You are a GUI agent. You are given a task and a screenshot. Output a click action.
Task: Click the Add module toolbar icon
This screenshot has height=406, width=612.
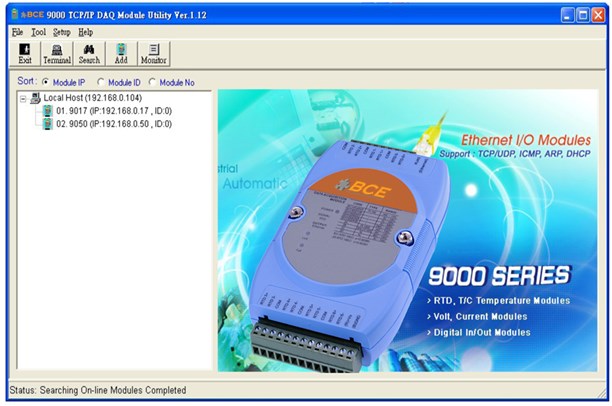121,53
